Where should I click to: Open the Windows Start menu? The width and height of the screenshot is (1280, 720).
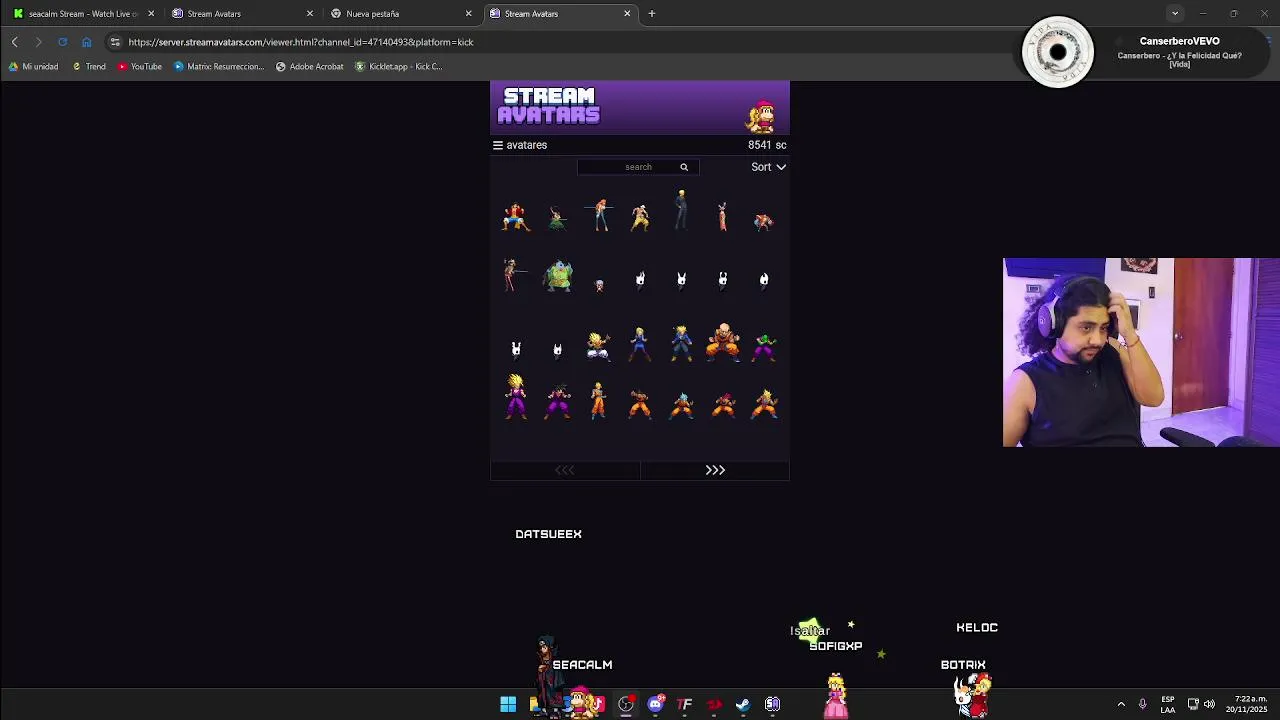[508, 704]
